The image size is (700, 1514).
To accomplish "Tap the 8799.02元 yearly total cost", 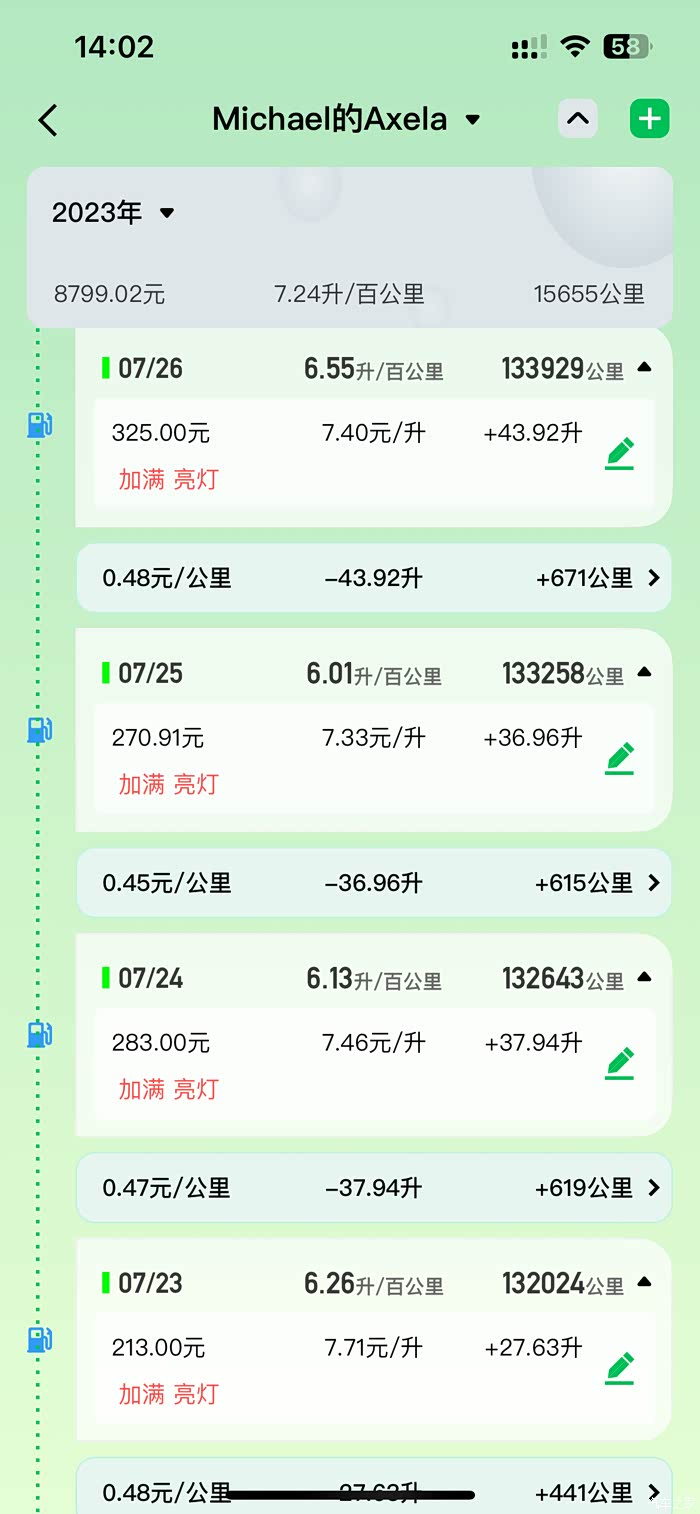I will pos(109,294).
